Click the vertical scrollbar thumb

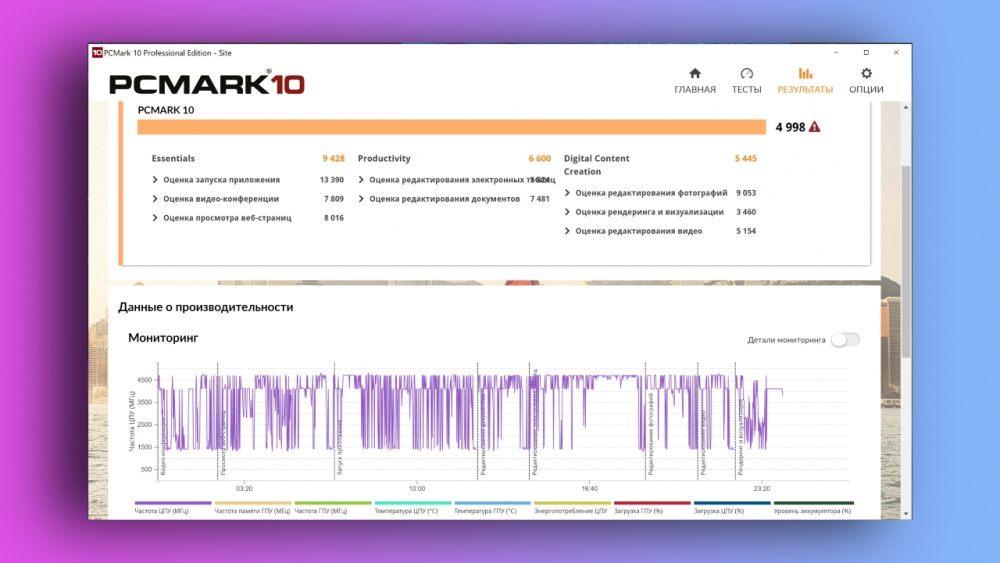[x=906, y=261]
